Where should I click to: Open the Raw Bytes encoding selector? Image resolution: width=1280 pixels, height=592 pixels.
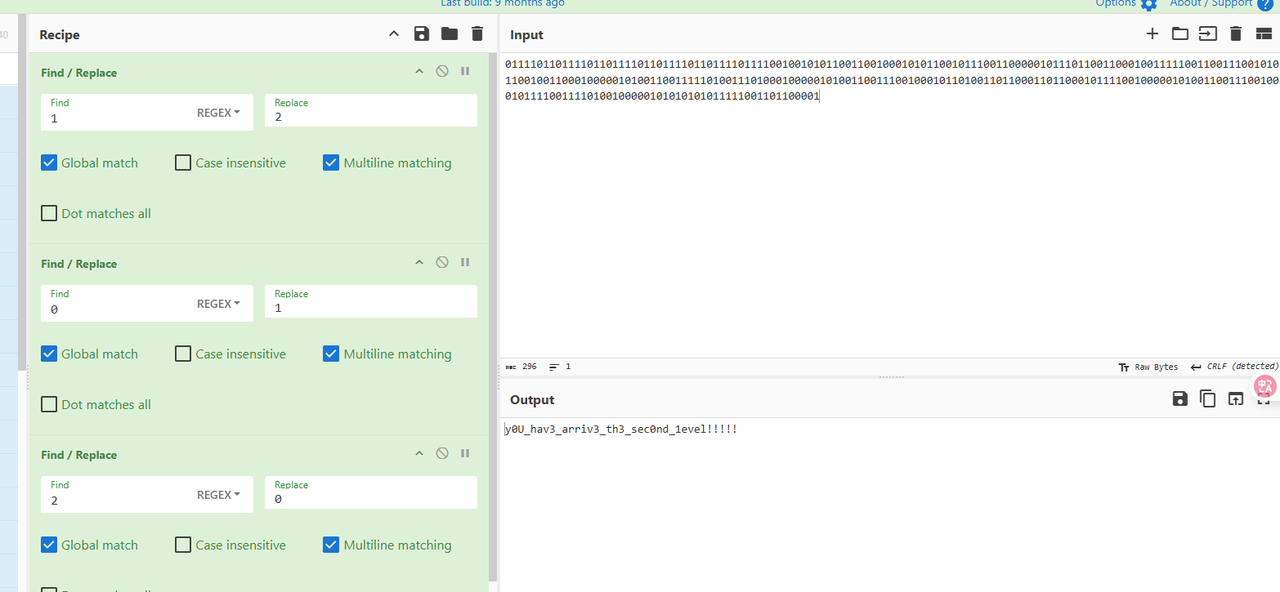[x=1148, y=367]
